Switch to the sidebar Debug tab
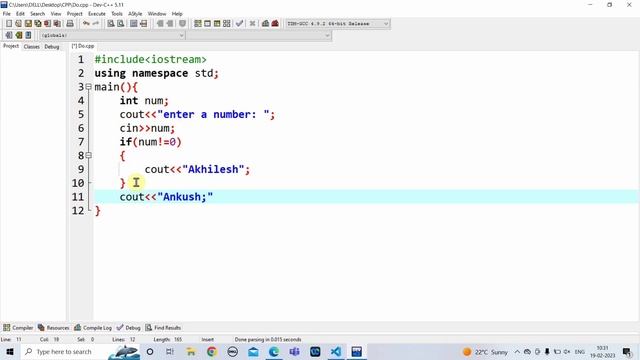Image resolution: width=640 pixels, height=360 pixels. pos(52,47)
